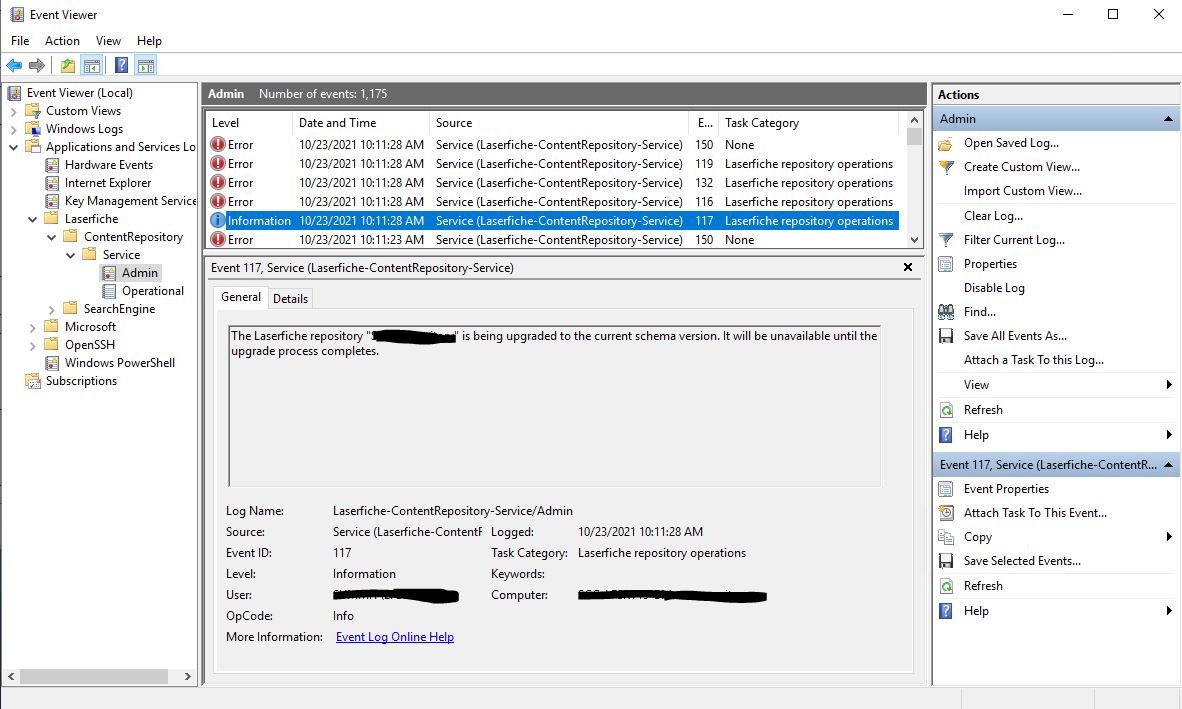The height and width of the screenshot is (709, 1182).
Task: Click the Filter Current Log funnel icon
Action: pyautogui.click(x=946, y=240)
